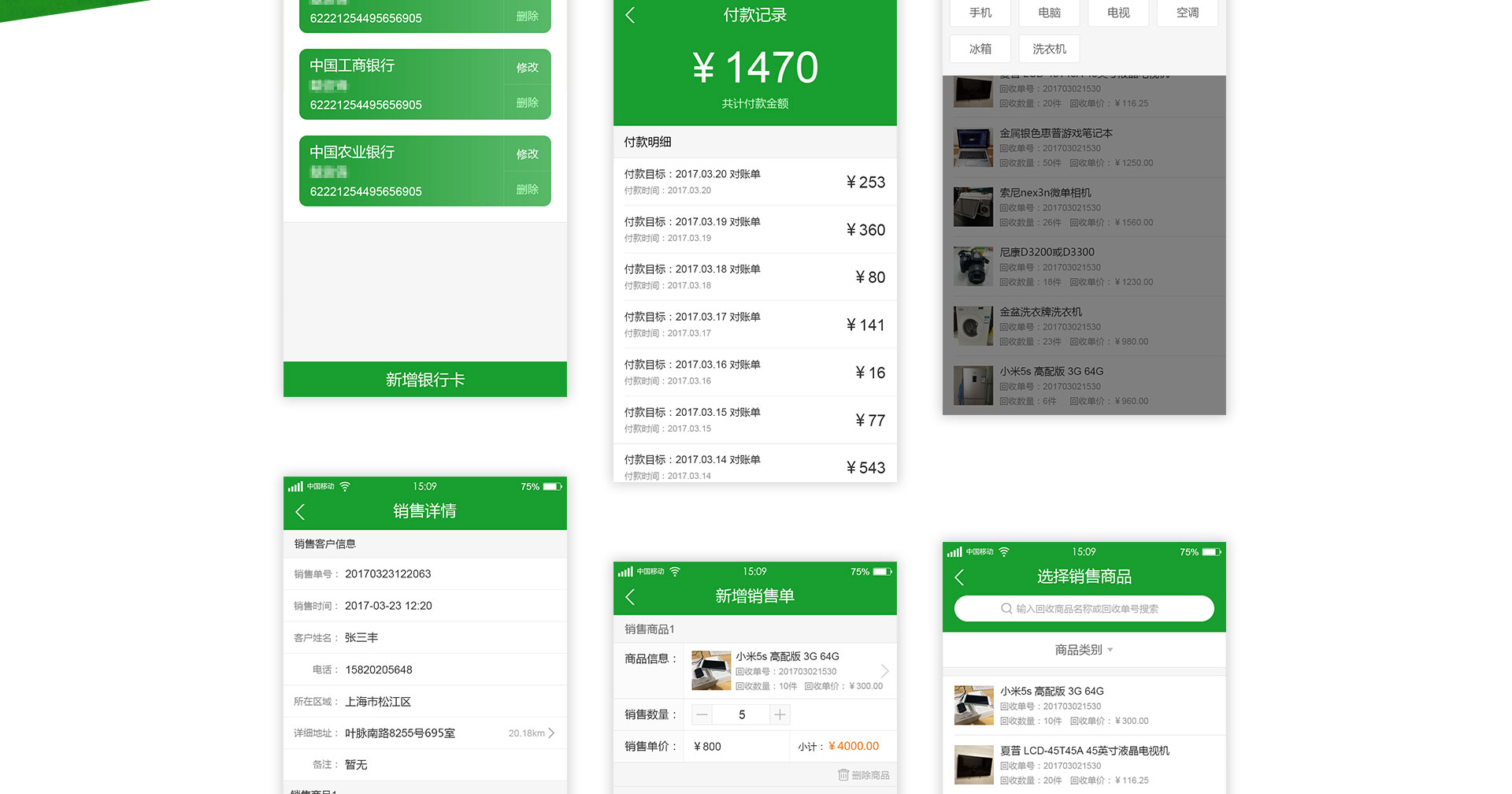Tap the back arrow on 选择销售商品
The image size is (1512, 794).
pyautogui.click(x=959, y=577)
